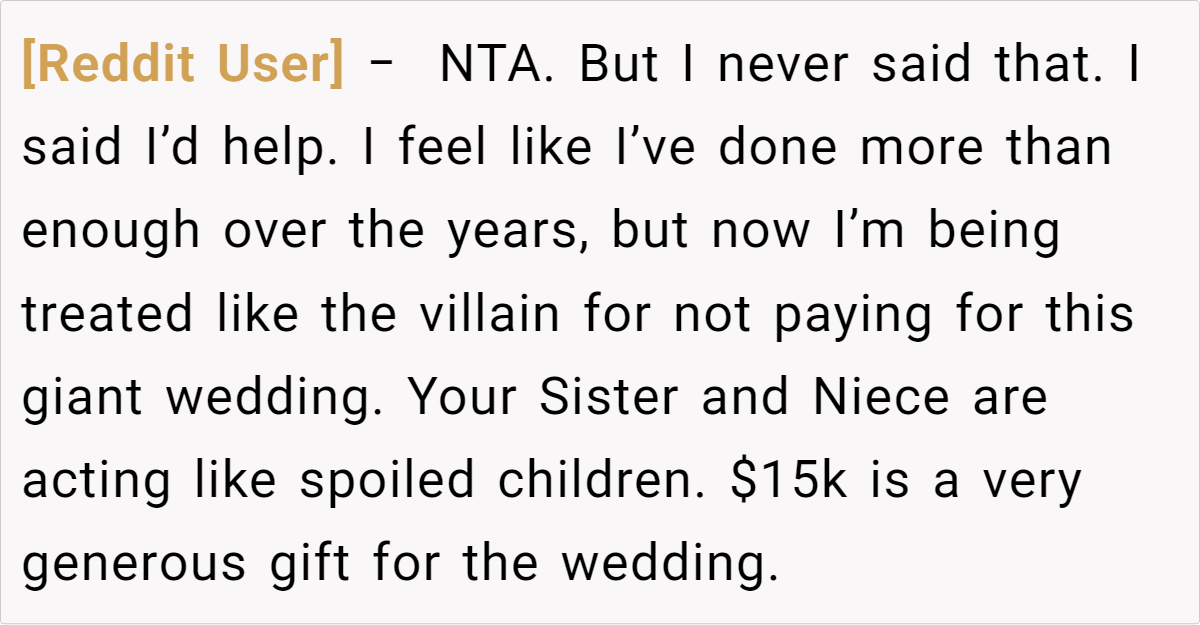
Task: Click the word "years" in the comment
Action: point(517,232)
